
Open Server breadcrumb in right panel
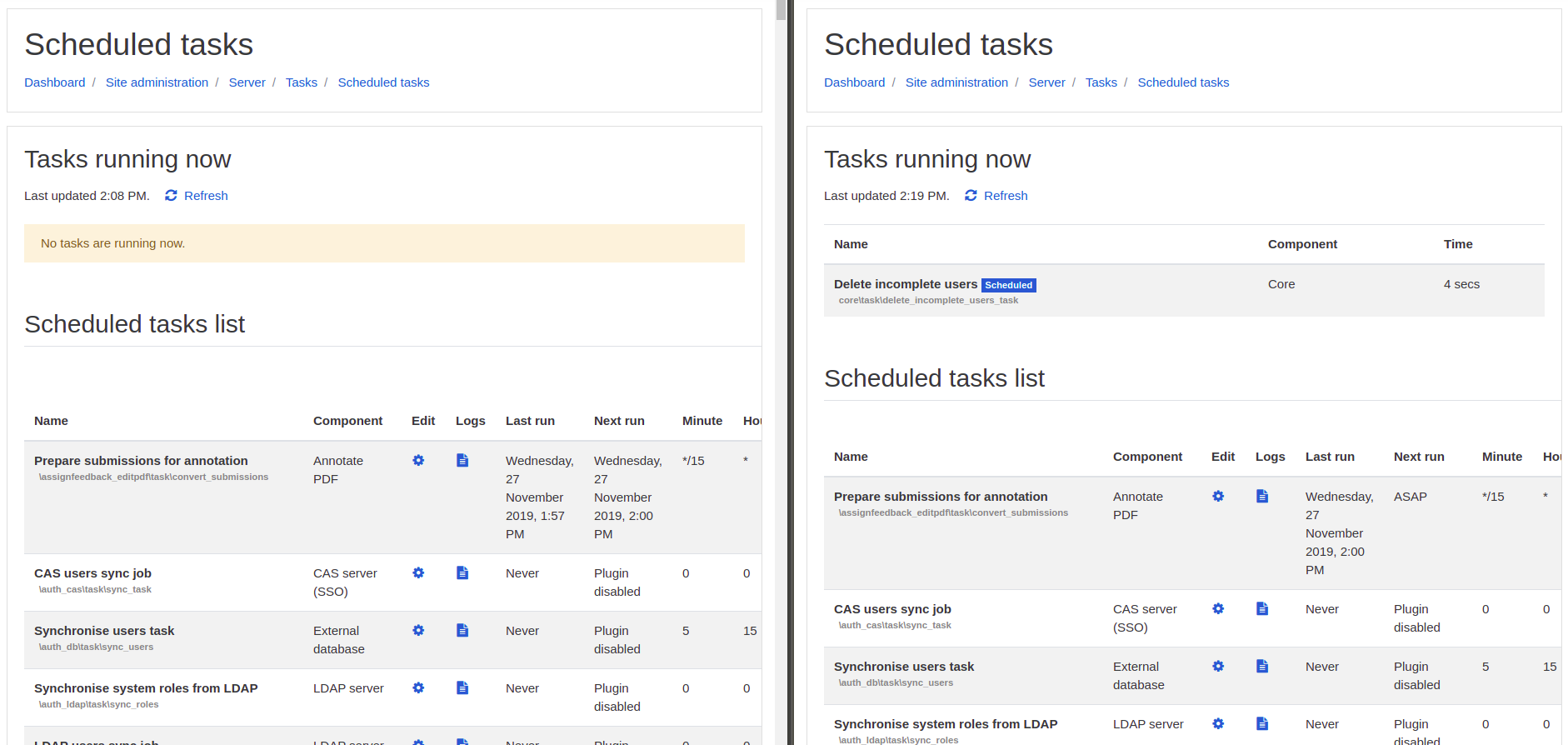click(1047, 82)
